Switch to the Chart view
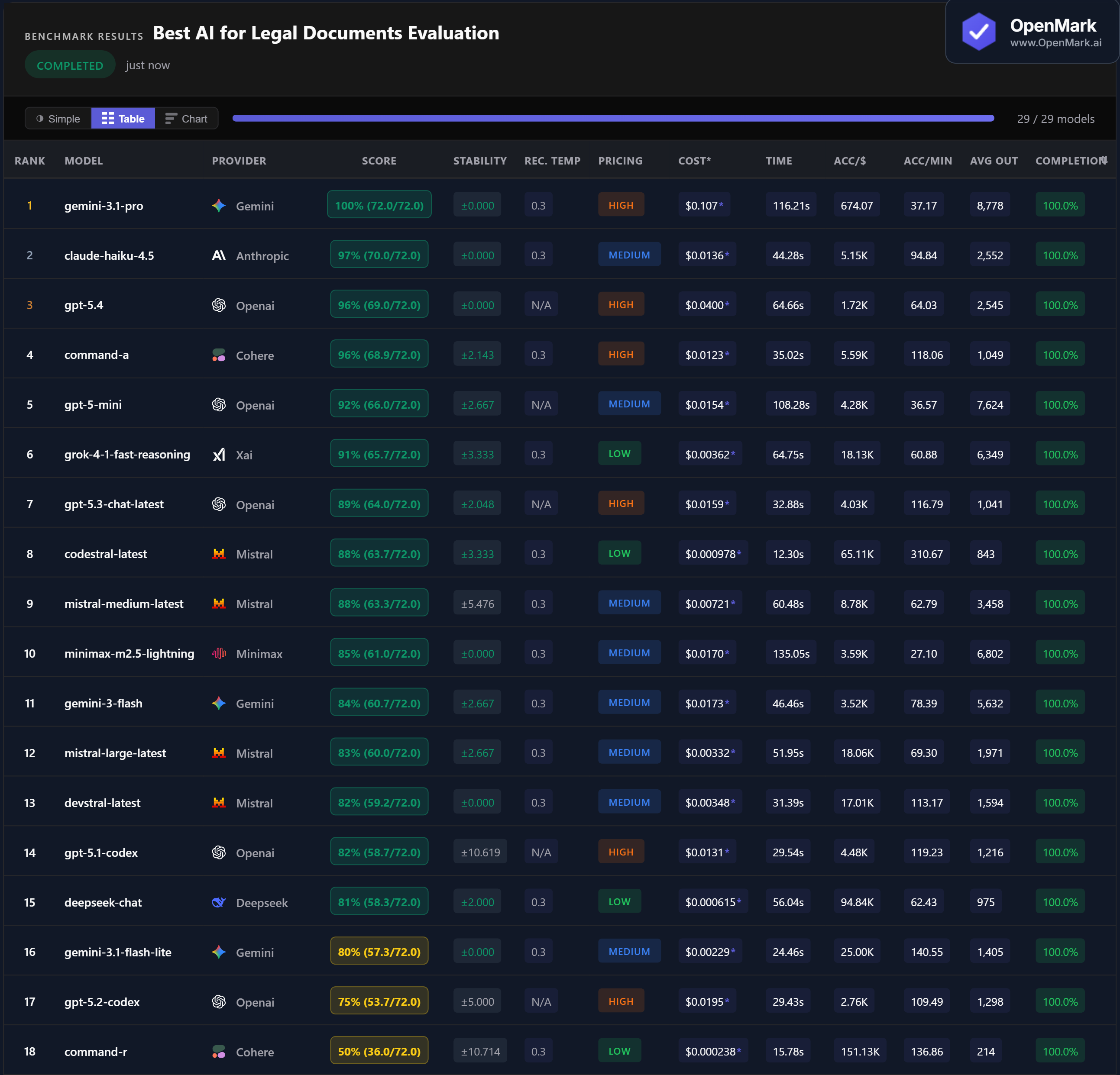The height and width of the screenshot is (1075, 1120). click(x=187, y=119)
